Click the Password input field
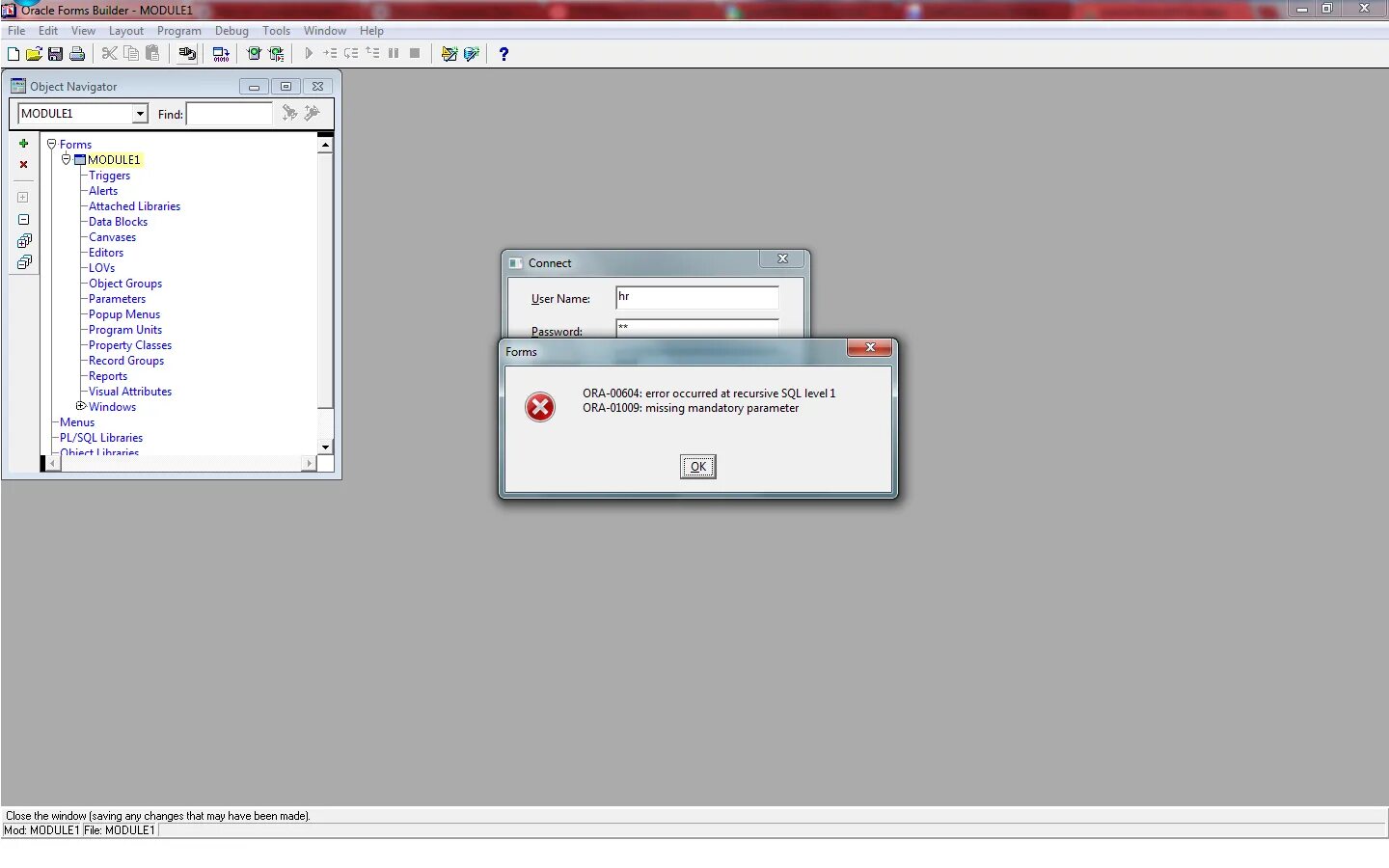 [697, 328]
